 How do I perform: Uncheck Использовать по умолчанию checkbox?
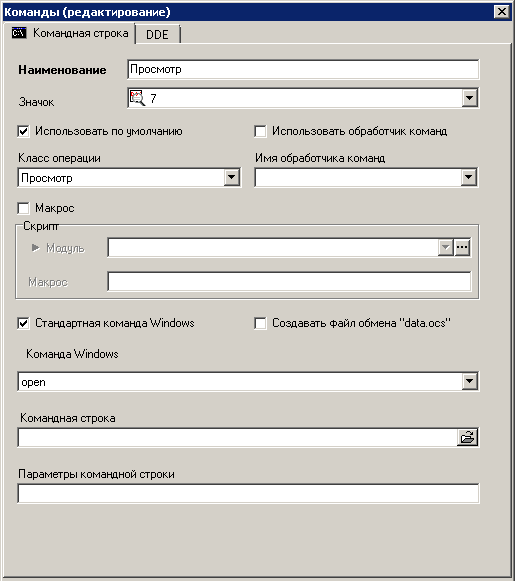(x=23, y=131)
